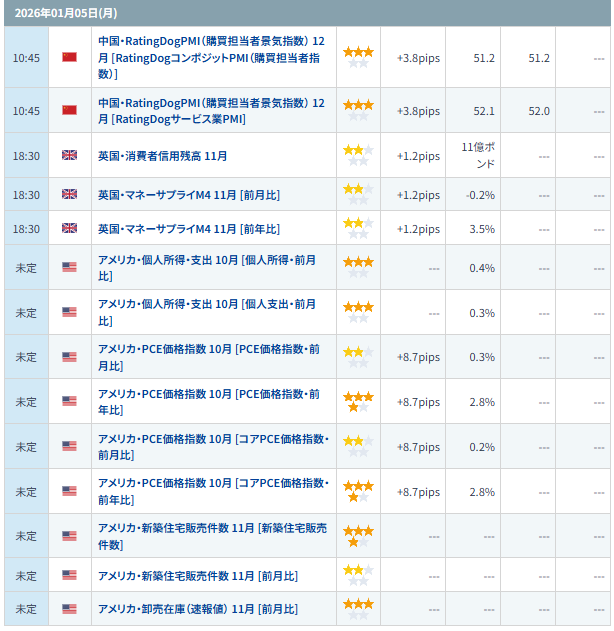The image size is (614, 631).
Task: Click star rating for 英国・消費者信用残高 row
Action: point(358,155)
